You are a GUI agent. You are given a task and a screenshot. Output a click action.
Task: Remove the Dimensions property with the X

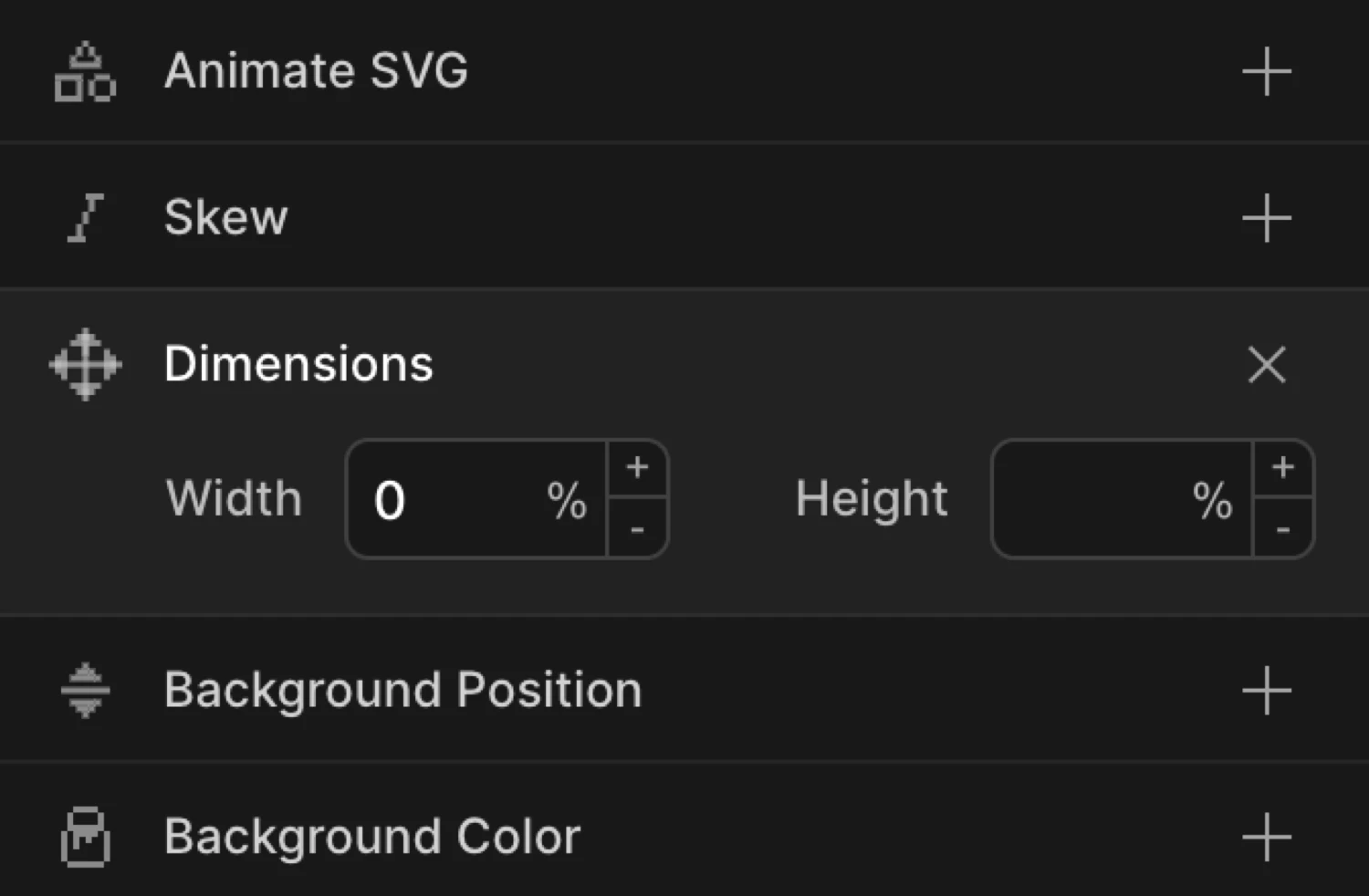[1267, 364]
